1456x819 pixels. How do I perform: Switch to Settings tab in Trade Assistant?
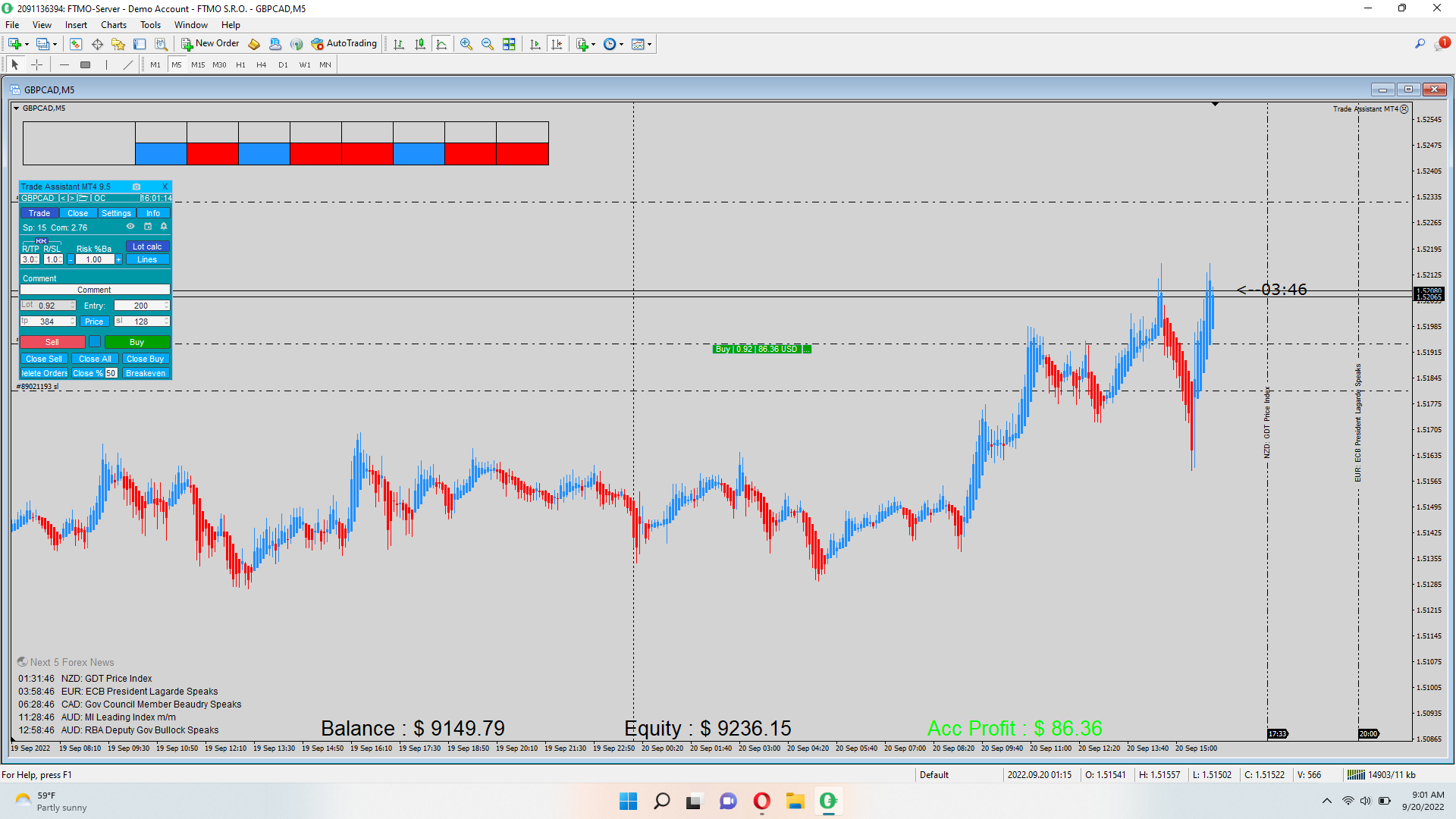(116, 213)
